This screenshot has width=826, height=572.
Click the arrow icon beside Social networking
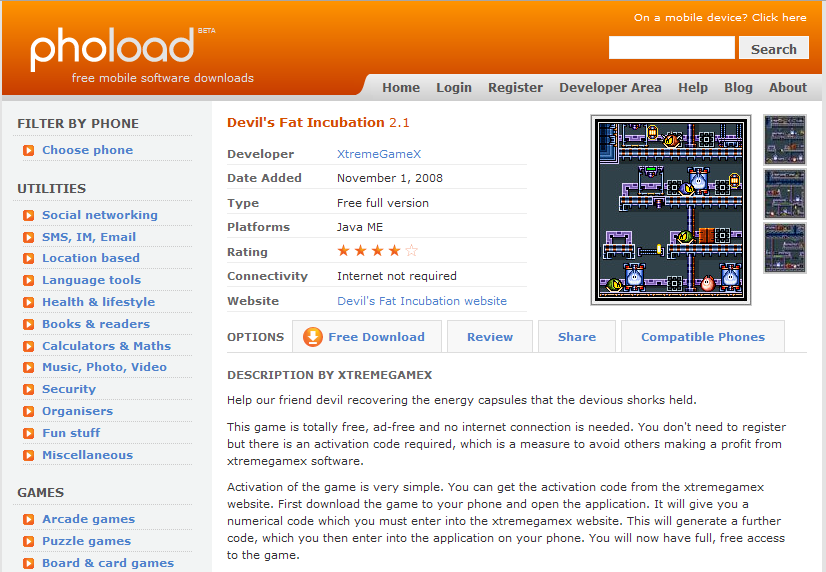pyautogui.click(x=28, y=215)
